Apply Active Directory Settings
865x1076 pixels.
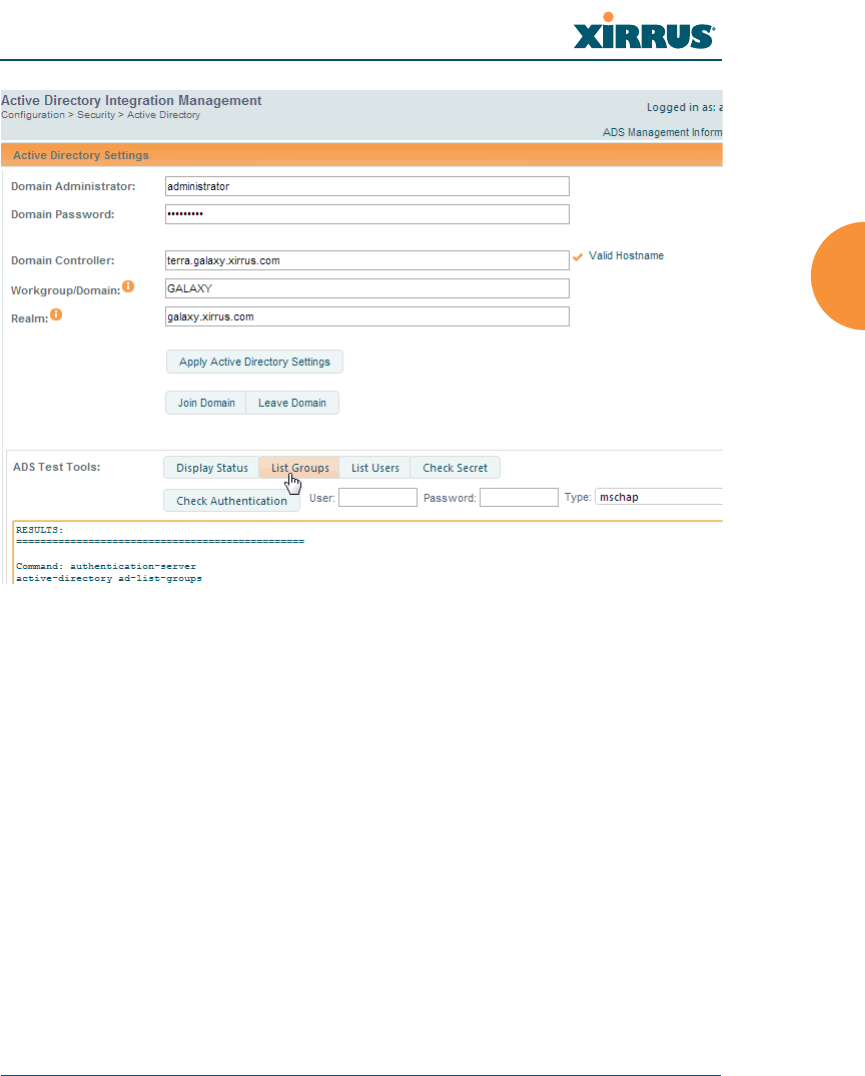pyautogui.click(x=254, y=362)
